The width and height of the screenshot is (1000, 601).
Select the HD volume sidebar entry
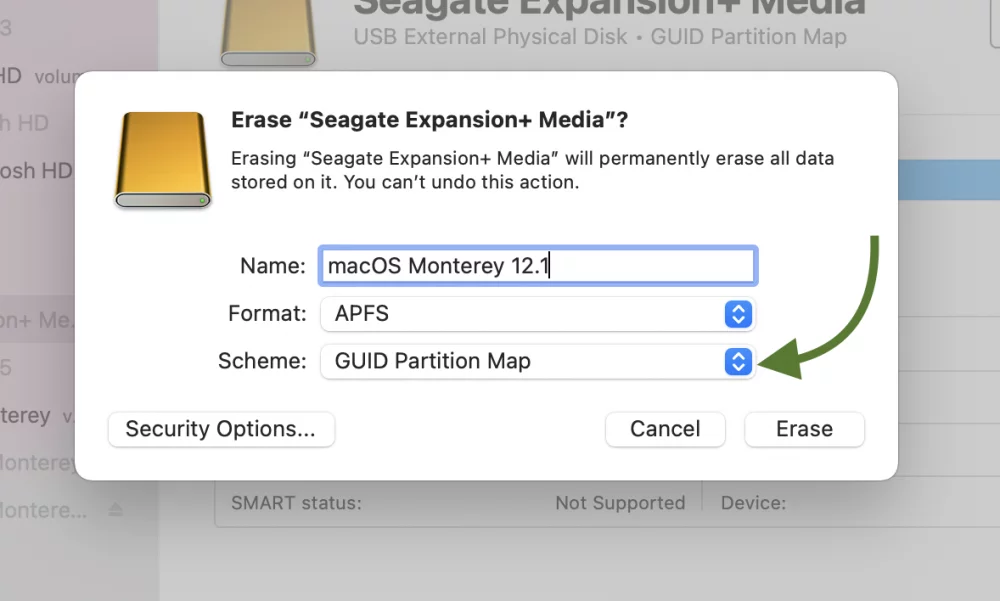(38, 76)
